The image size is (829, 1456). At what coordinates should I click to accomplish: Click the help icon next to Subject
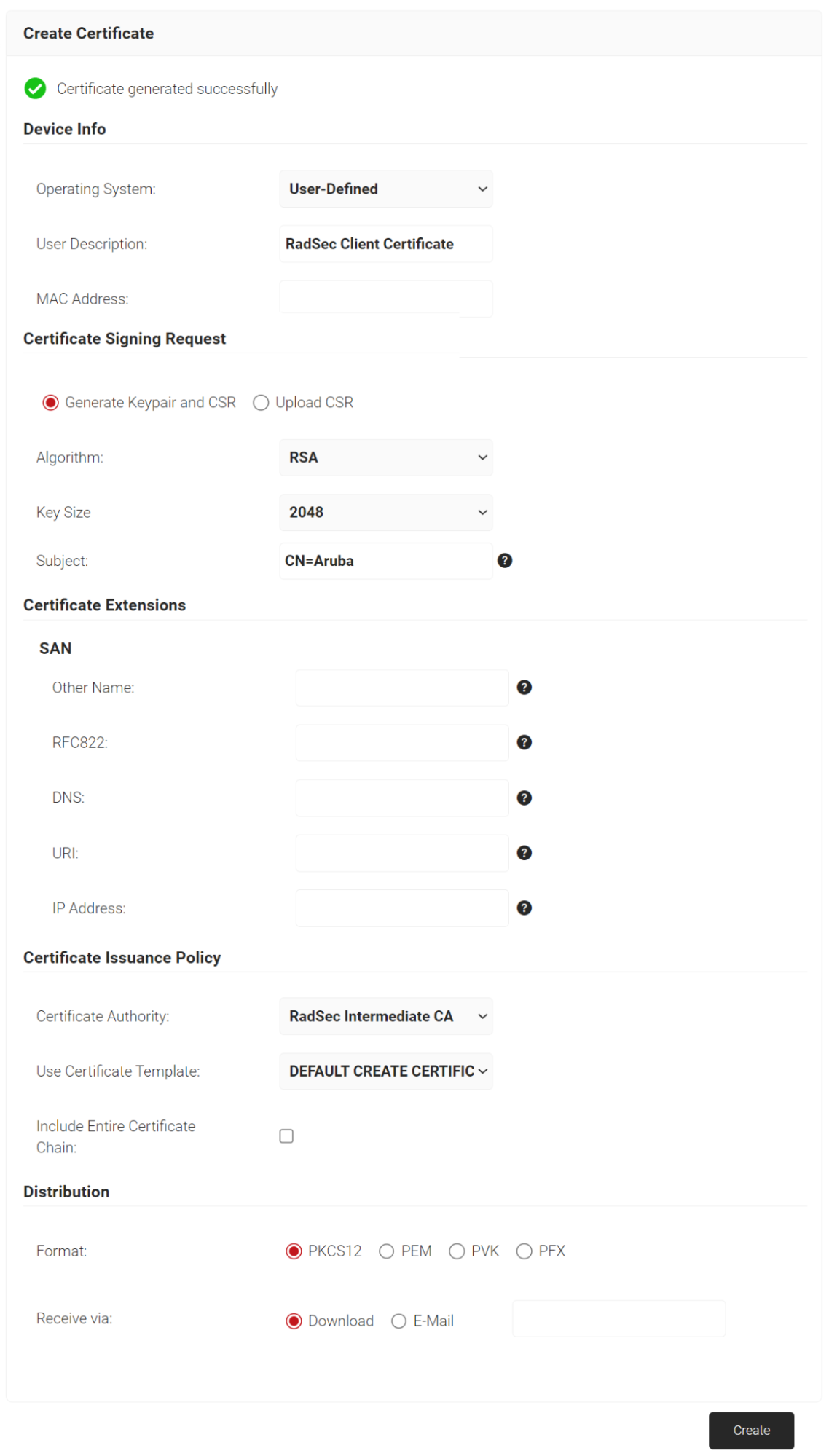pyautogui.click(x=504, y=560)
